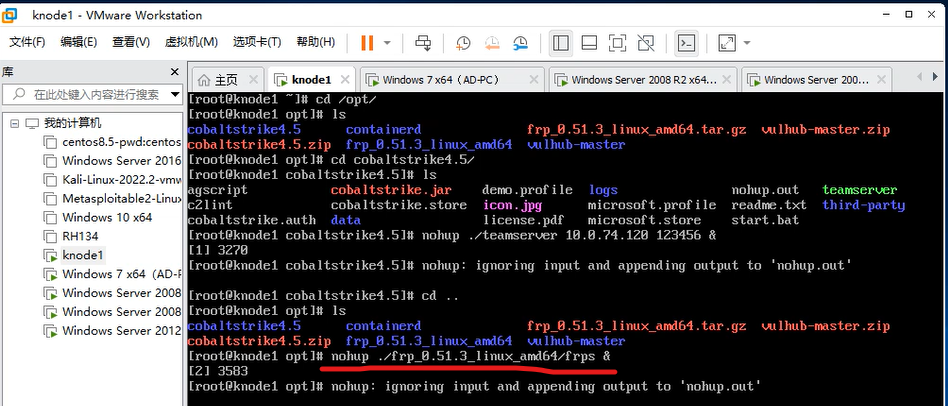The width and height of the screenshot is (948, 406).
Task: Open the stretch display options dropdown
Action: point(747,43)
